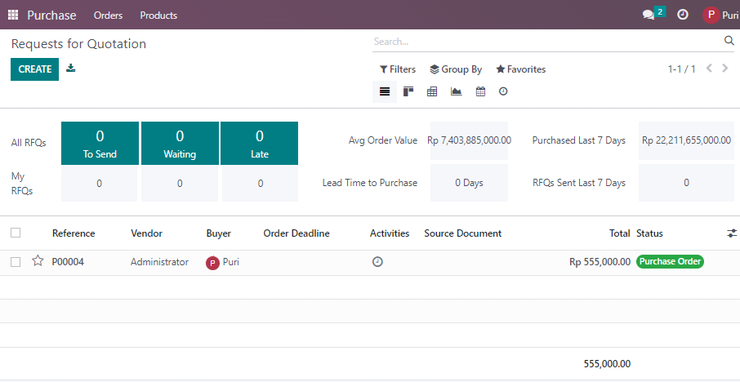Click the CREATE button

[35, 69]
